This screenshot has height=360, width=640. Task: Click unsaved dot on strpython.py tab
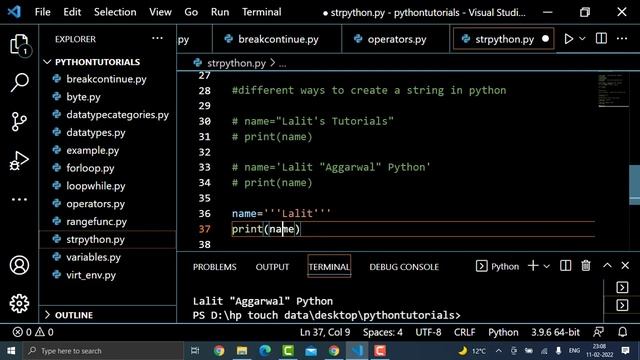[x=545, y=39]
